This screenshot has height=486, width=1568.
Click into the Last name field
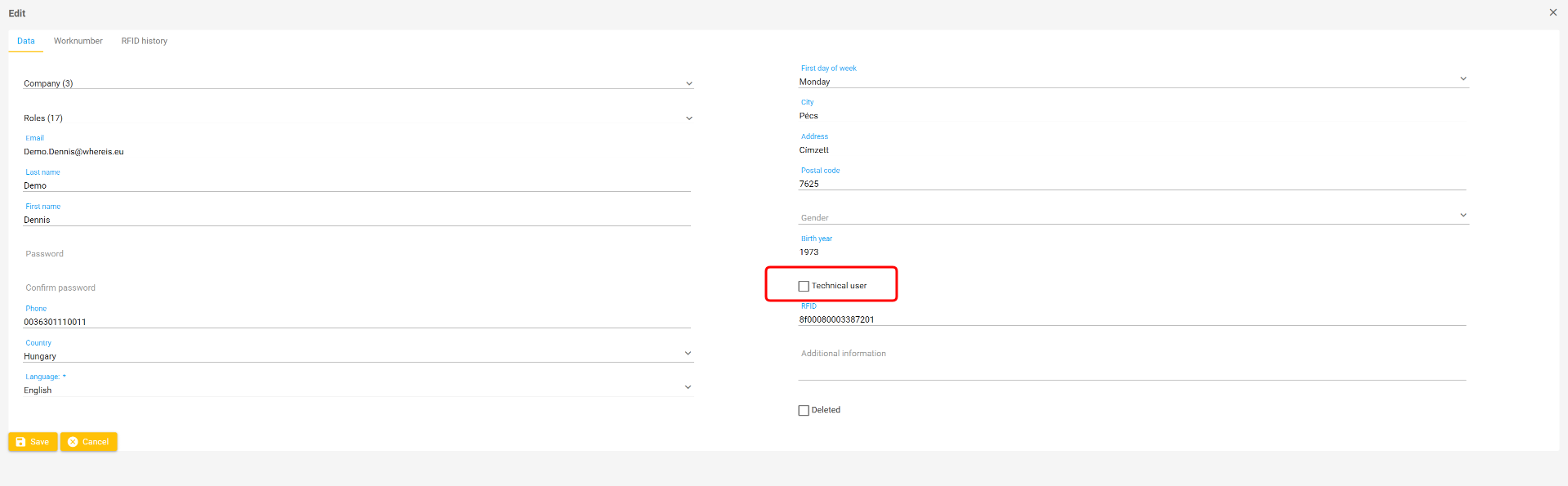(x=356, y=185)
